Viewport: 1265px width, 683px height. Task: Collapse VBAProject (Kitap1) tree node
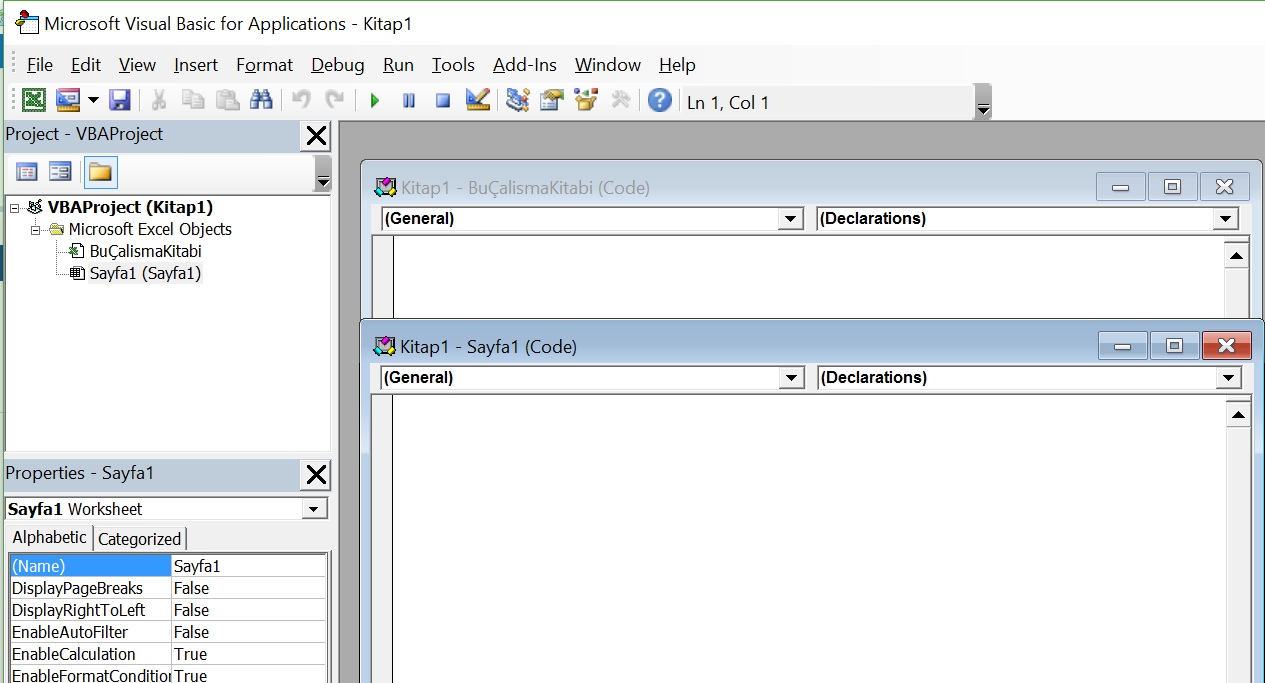click(x=15, y=208)
